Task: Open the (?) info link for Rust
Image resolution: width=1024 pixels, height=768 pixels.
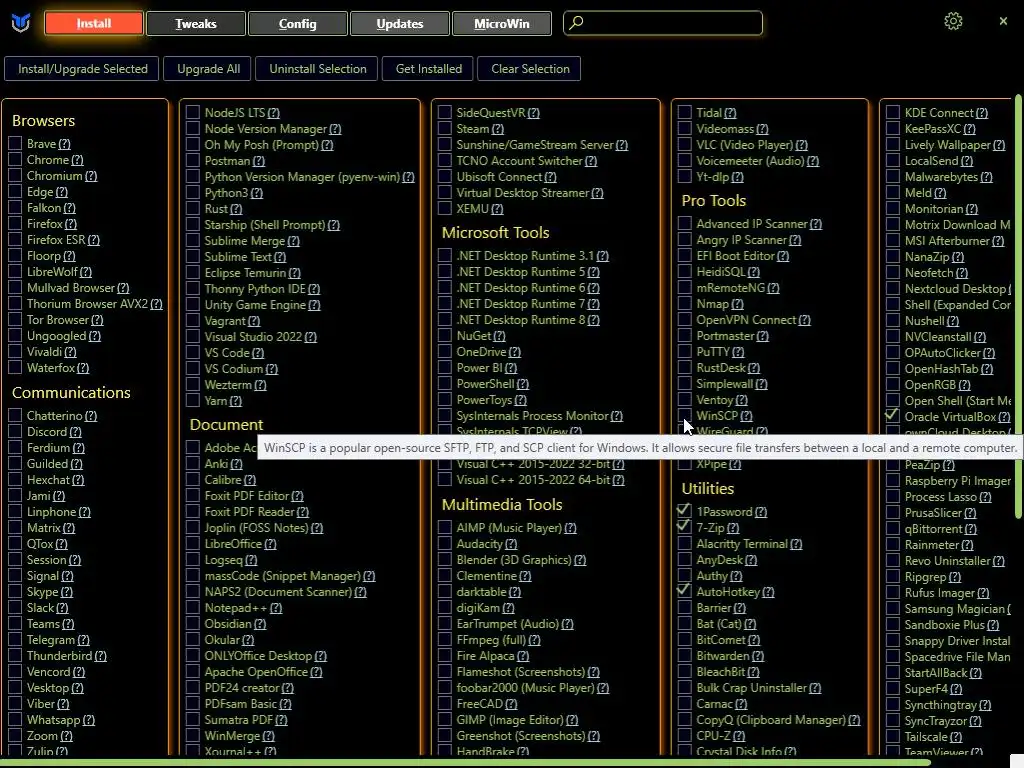Action: click(236, 210)
